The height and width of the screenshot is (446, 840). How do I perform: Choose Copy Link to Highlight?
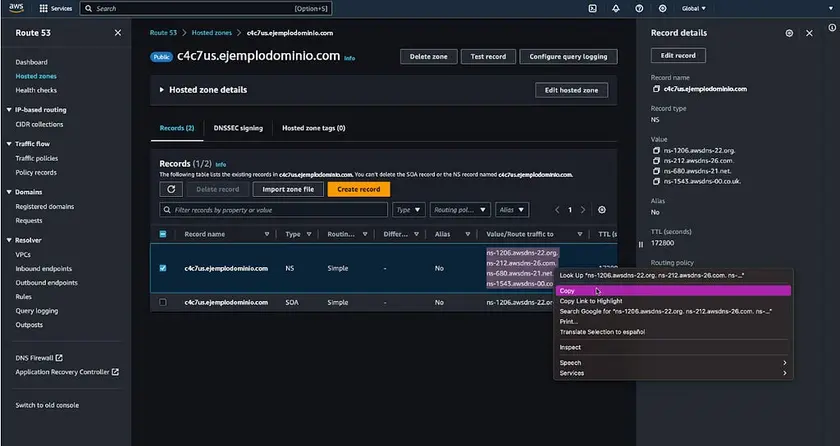pyautogui.click(x=673, y=301)
